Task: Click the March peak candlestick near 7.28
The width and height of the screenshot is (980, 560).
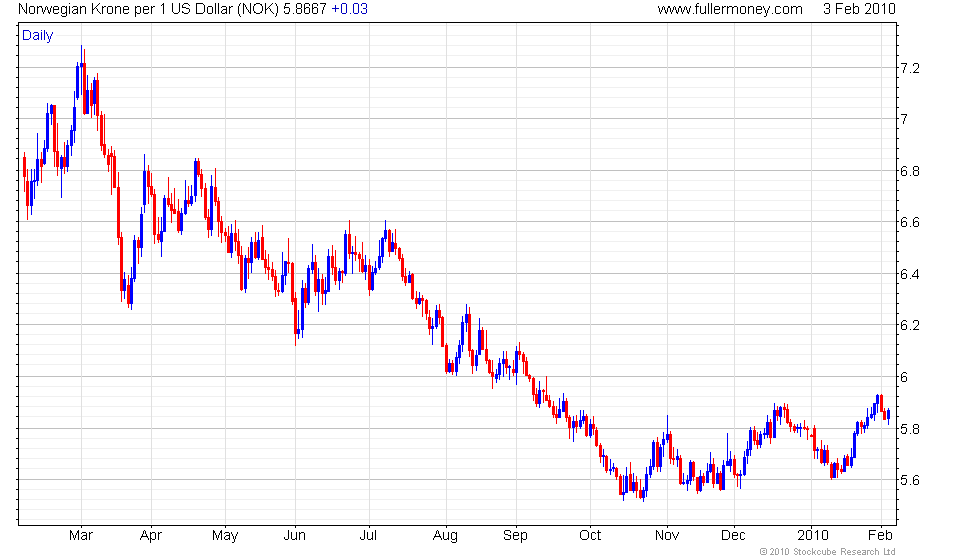Action: [x=81, y=72]
